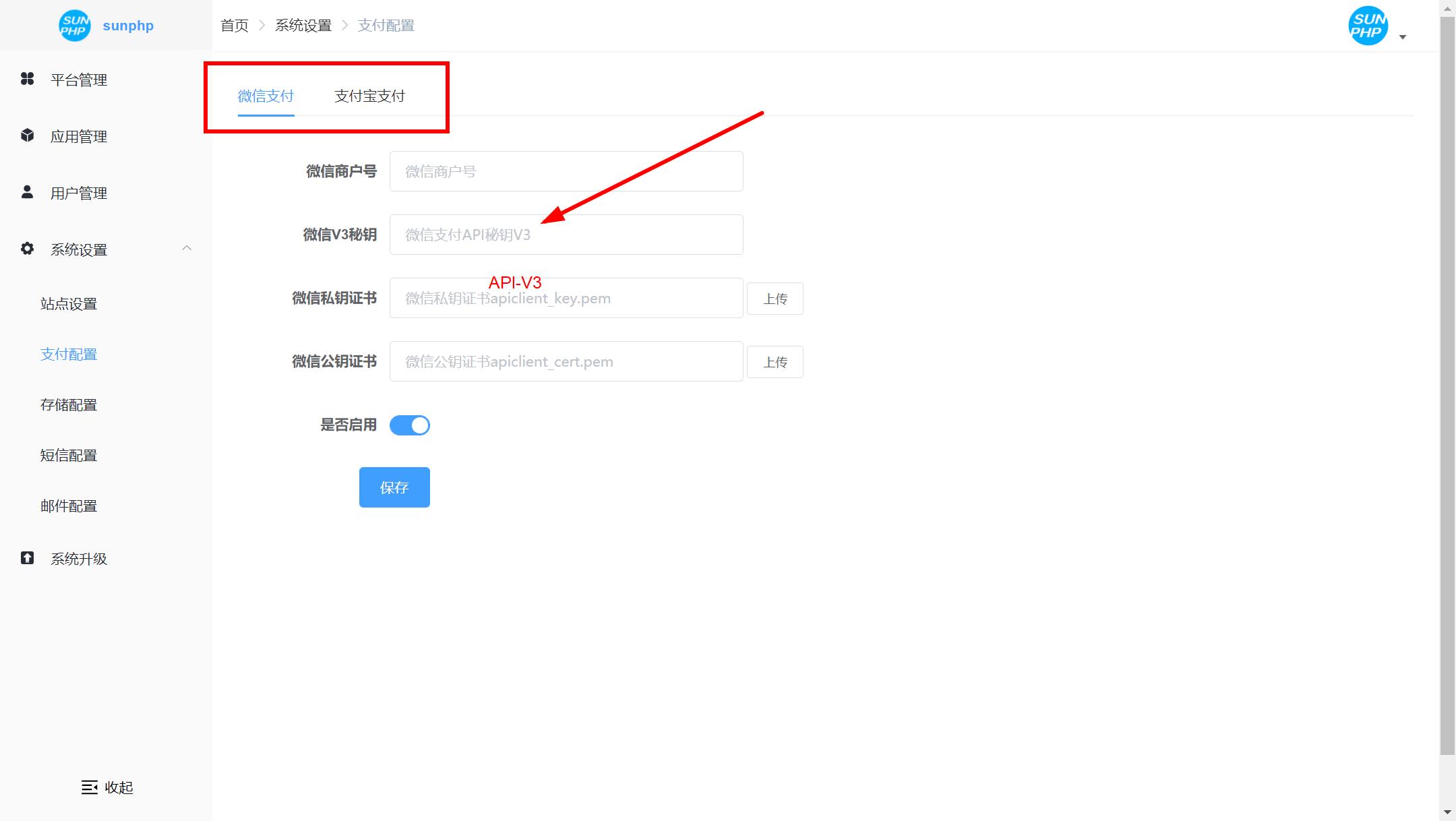Go to 首页 in the breadcrumb
The width and height of the screenshot is (1456, 821).
(x=235, y=26)
